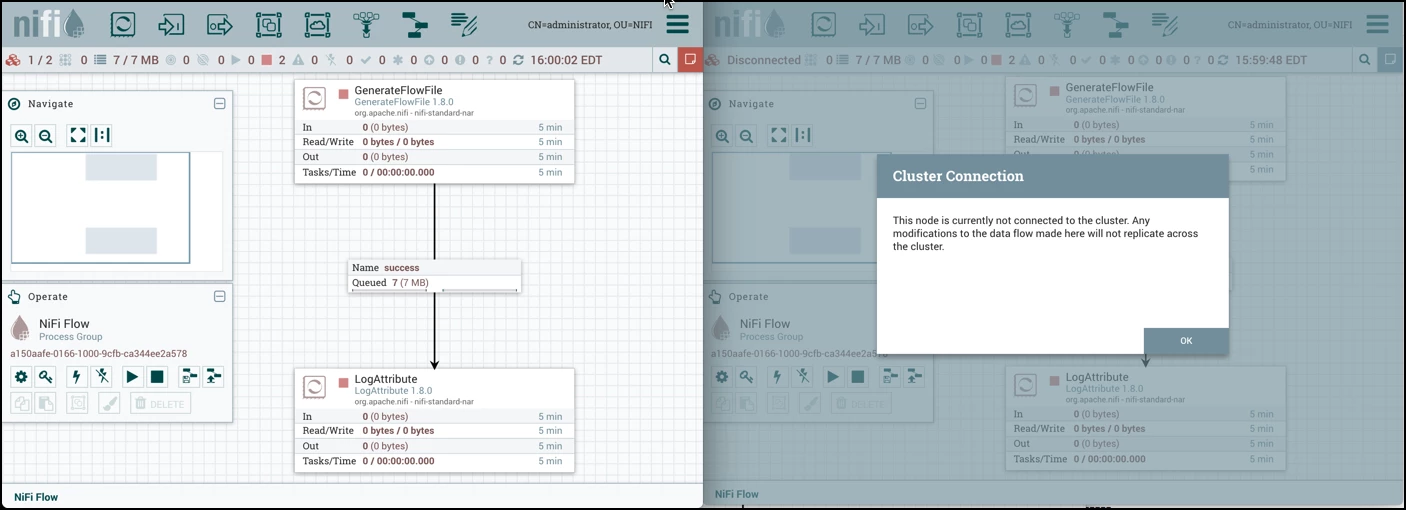Open Configuration gear in left window's Operate panel
The height and width of the screenshot is (510, 1406).
[21, 377]
